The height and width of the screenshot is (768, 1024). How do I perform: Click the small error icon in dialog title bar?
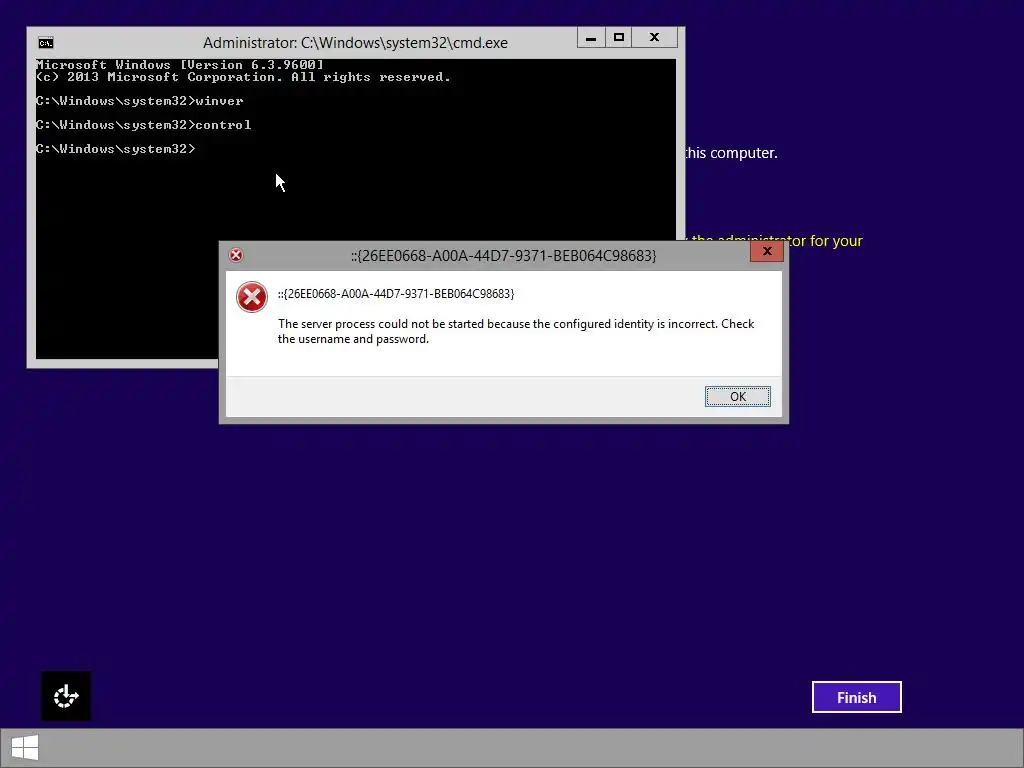(236, 255)
